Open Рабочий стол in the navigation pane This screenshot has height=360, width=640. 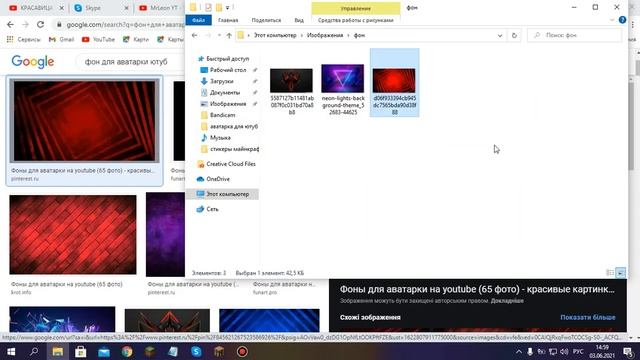pos(228,70)
